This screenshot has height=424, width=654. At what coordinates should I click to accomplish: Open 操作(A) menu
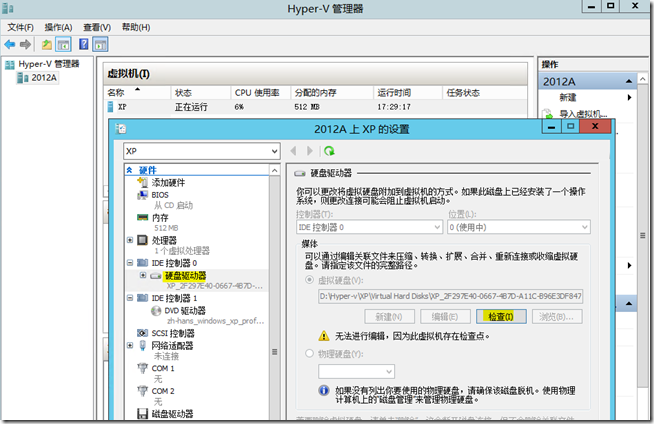tap(58, 28)
